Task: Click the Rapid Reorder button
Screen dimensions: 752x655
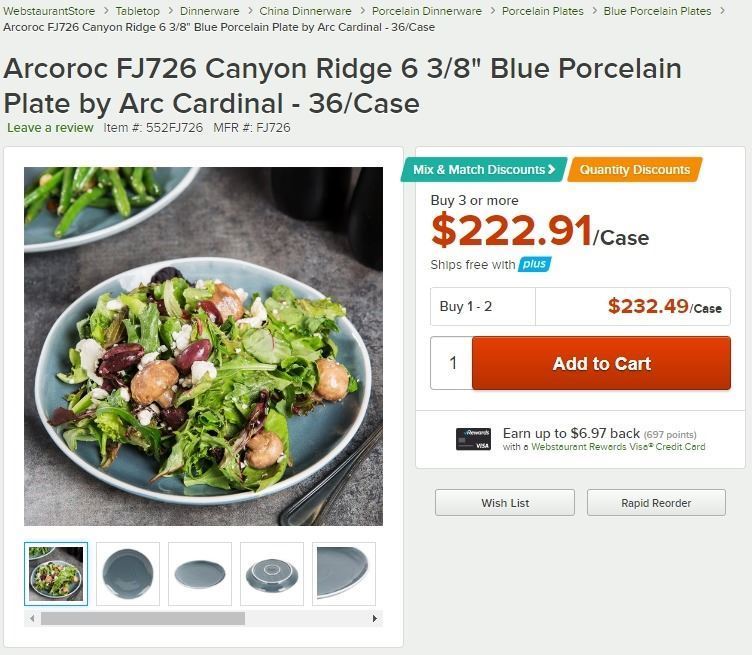Action: pos(656,503)
